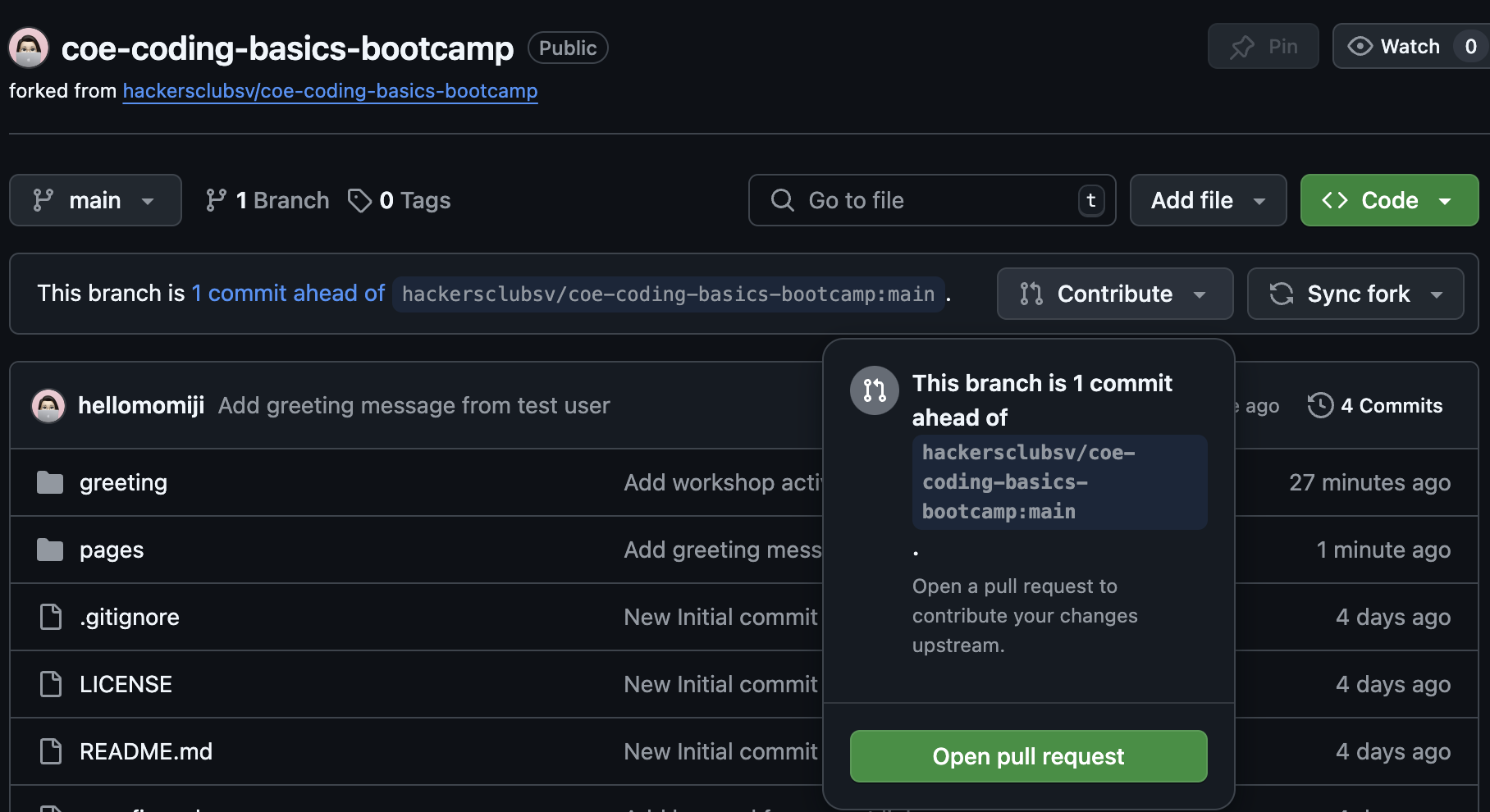The height and width of the screenshot is (812, 1490).
Task: Toggle Watch on this repository
Action: pos(1394,47)
